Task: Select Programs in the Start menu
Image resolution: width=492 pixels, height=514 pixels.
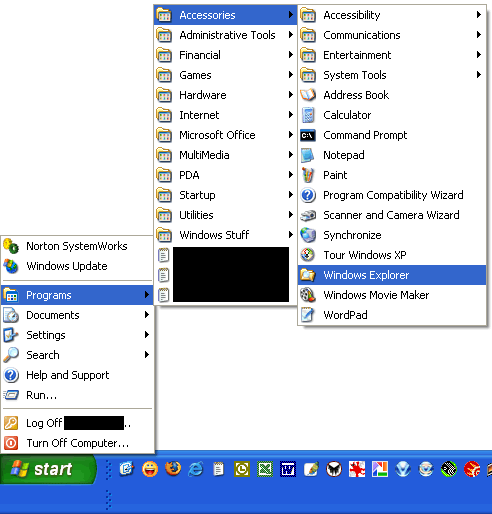Action: [x=77, y=295]
